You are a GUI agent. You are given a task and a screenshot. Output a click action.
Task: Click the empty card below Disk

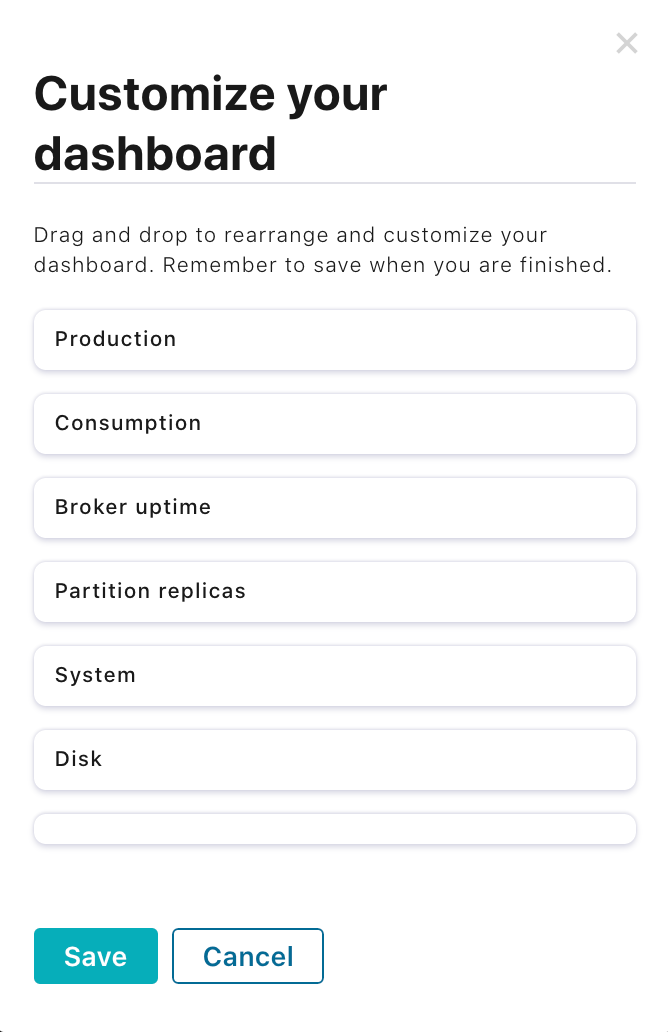click(x=335, y=829)
